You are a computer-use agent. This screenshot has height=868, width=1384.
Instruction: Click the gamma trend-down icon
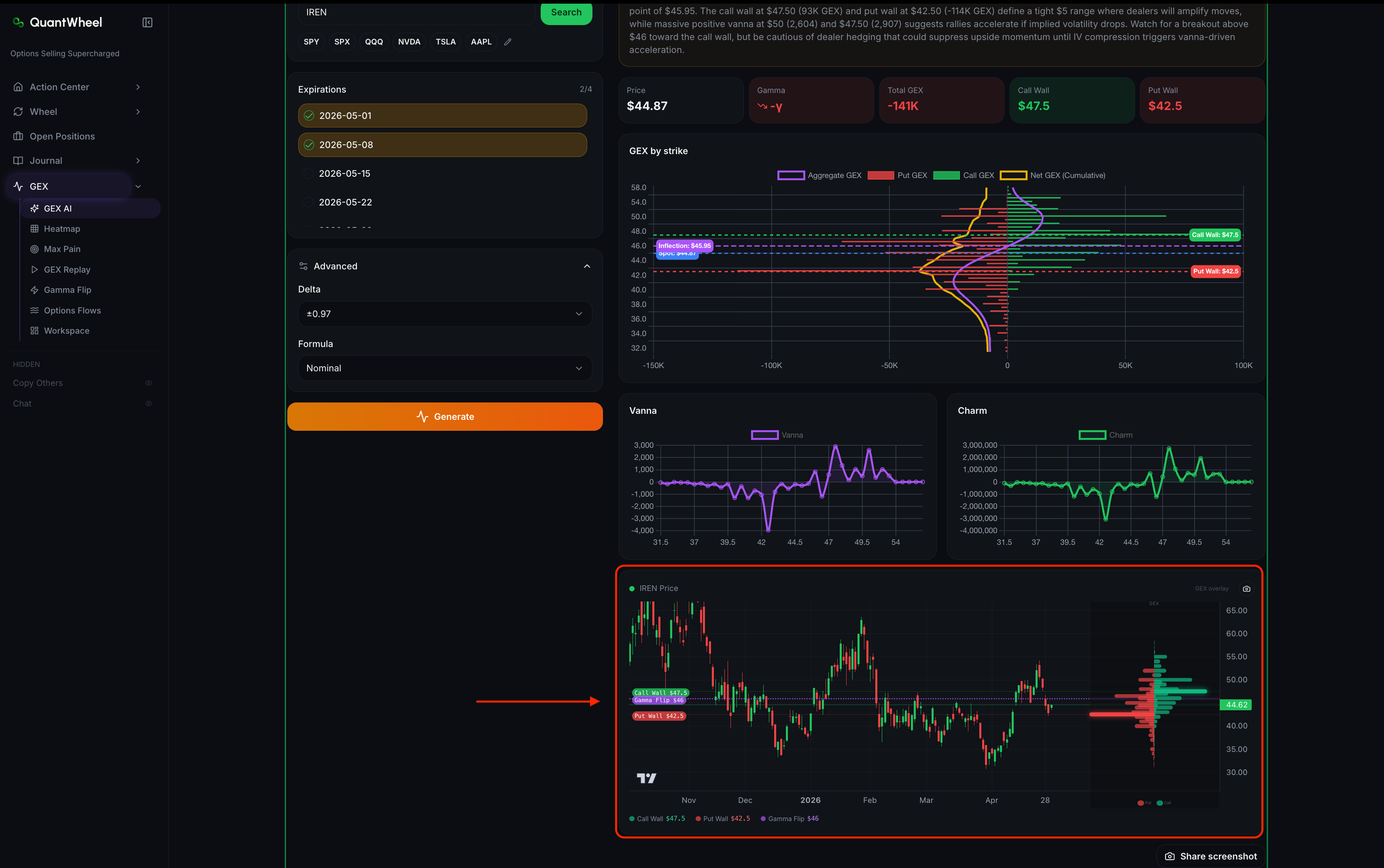point(763,106)
